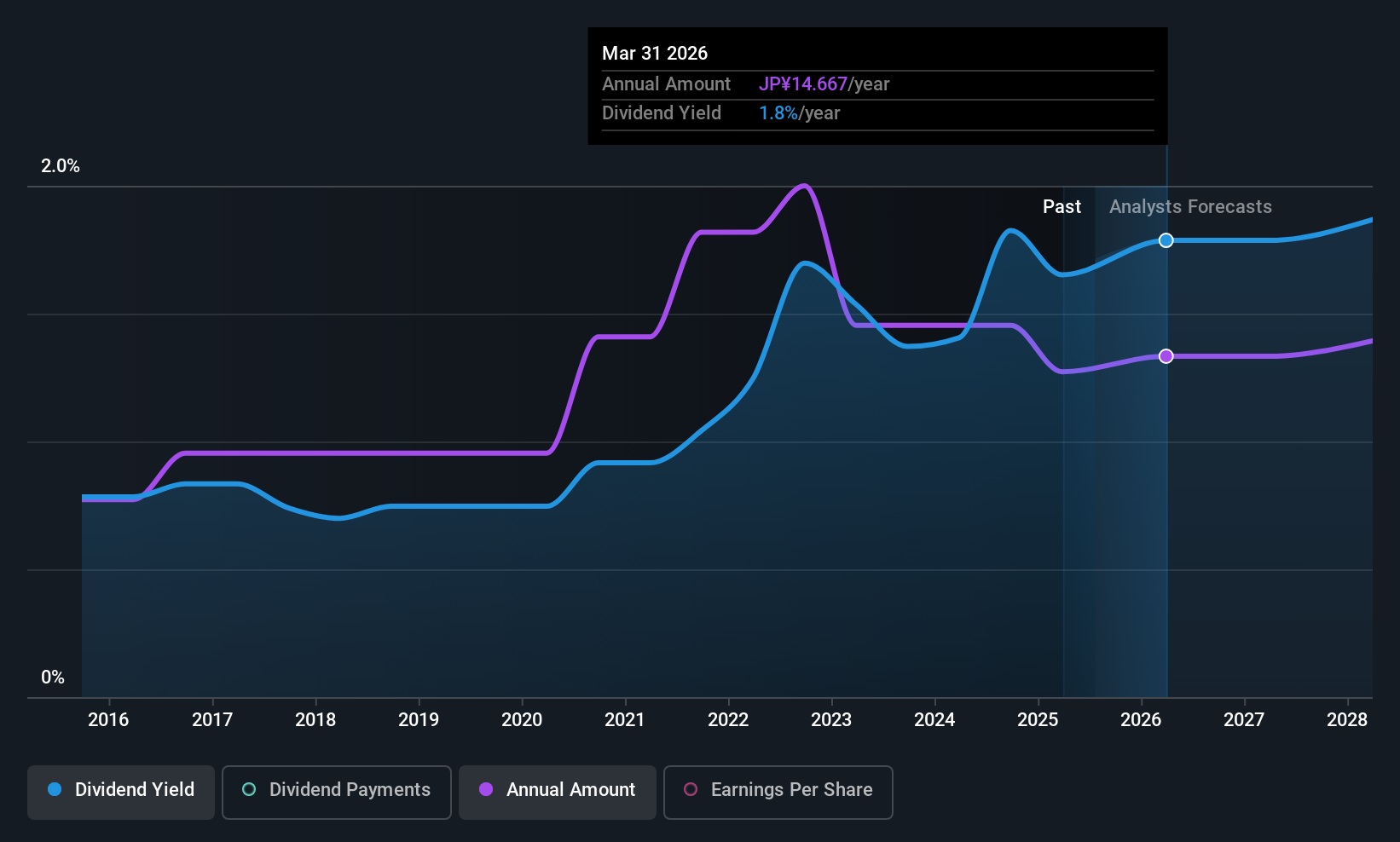This screenshot has width=1400, height=842.
Task: Click the 2016 x-axis label
Action: tap(108, 720)
